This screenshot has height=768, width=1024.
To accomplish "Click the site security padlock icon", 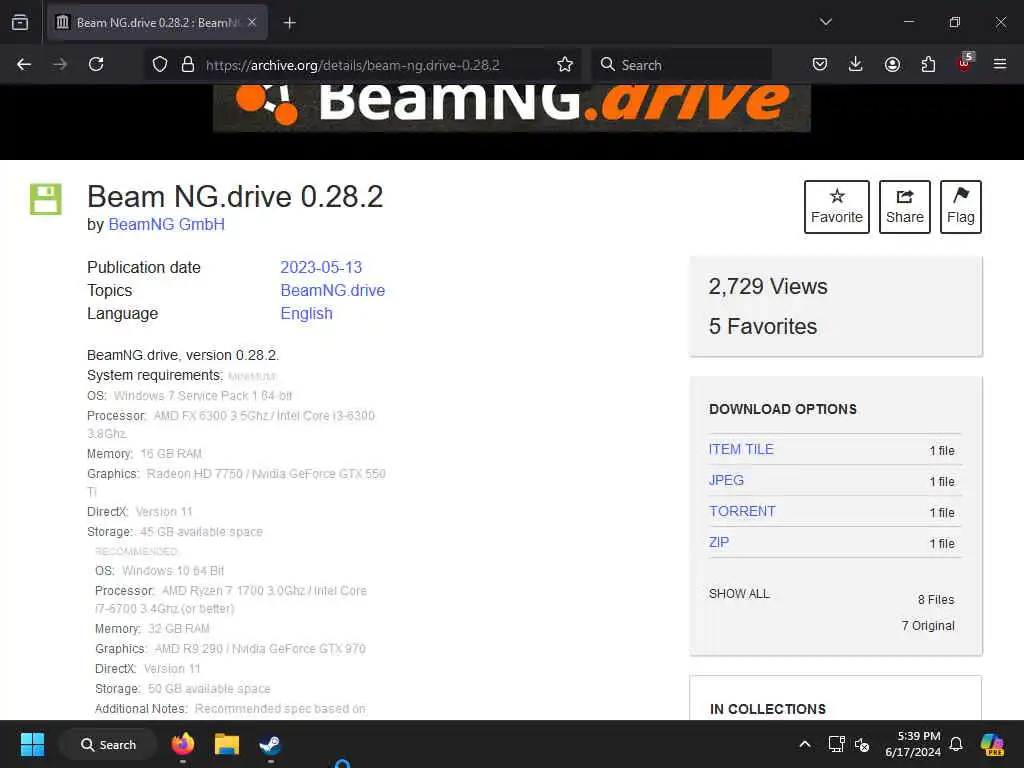I will click(188, 65).
